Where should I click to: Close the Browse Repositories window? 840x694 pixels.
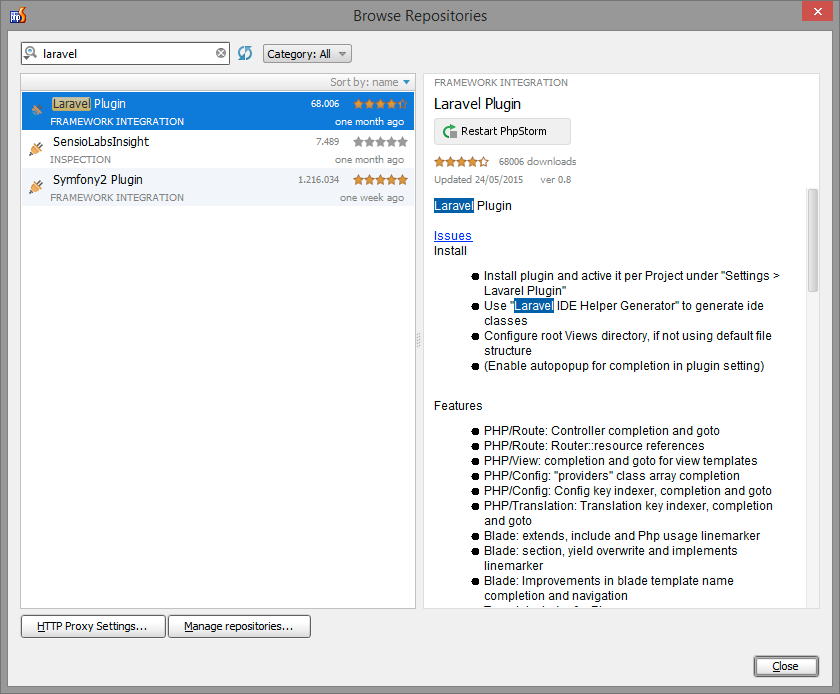[x=818, y=11]
